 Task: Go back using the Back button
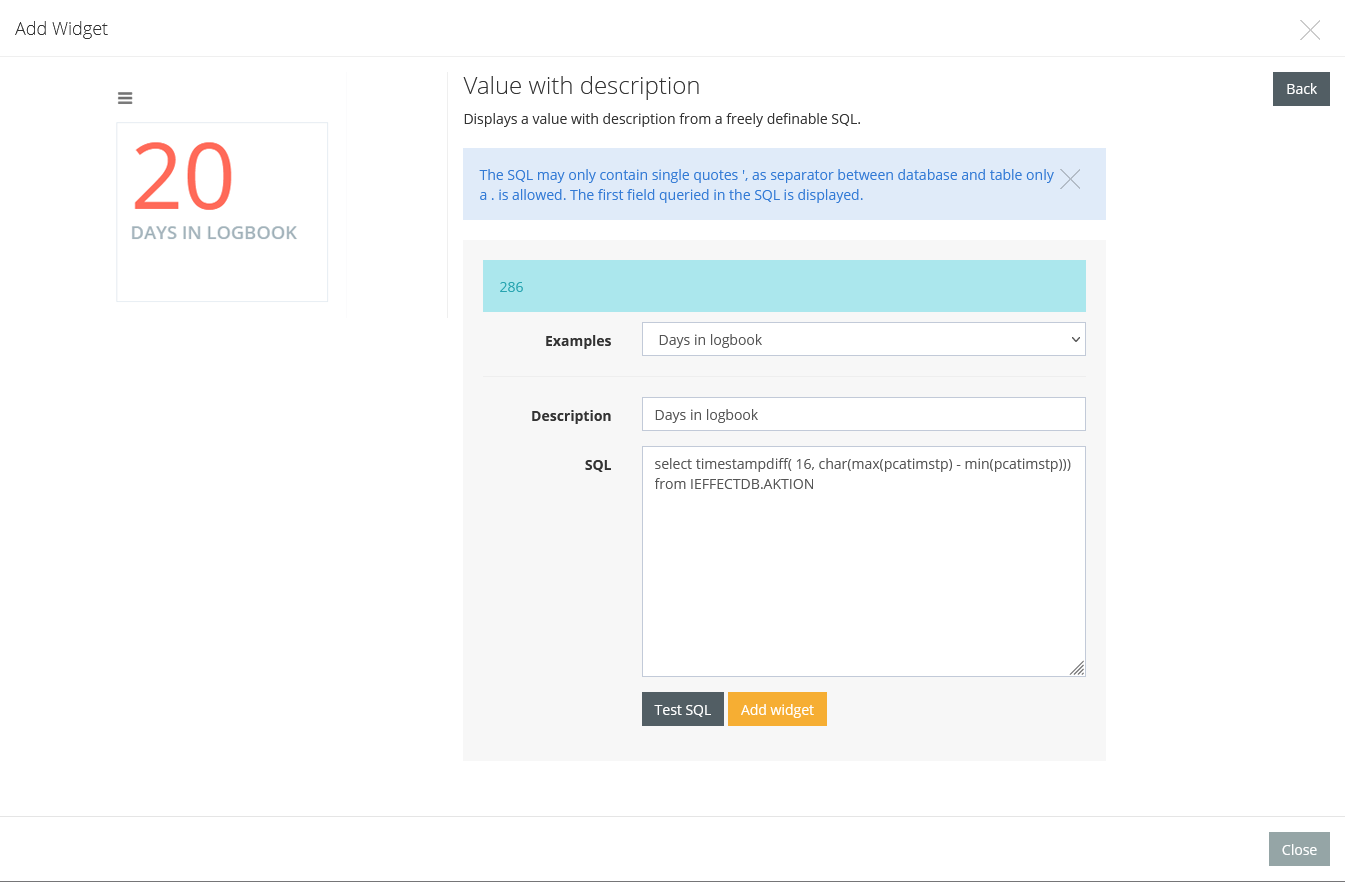click(1301, 89)
